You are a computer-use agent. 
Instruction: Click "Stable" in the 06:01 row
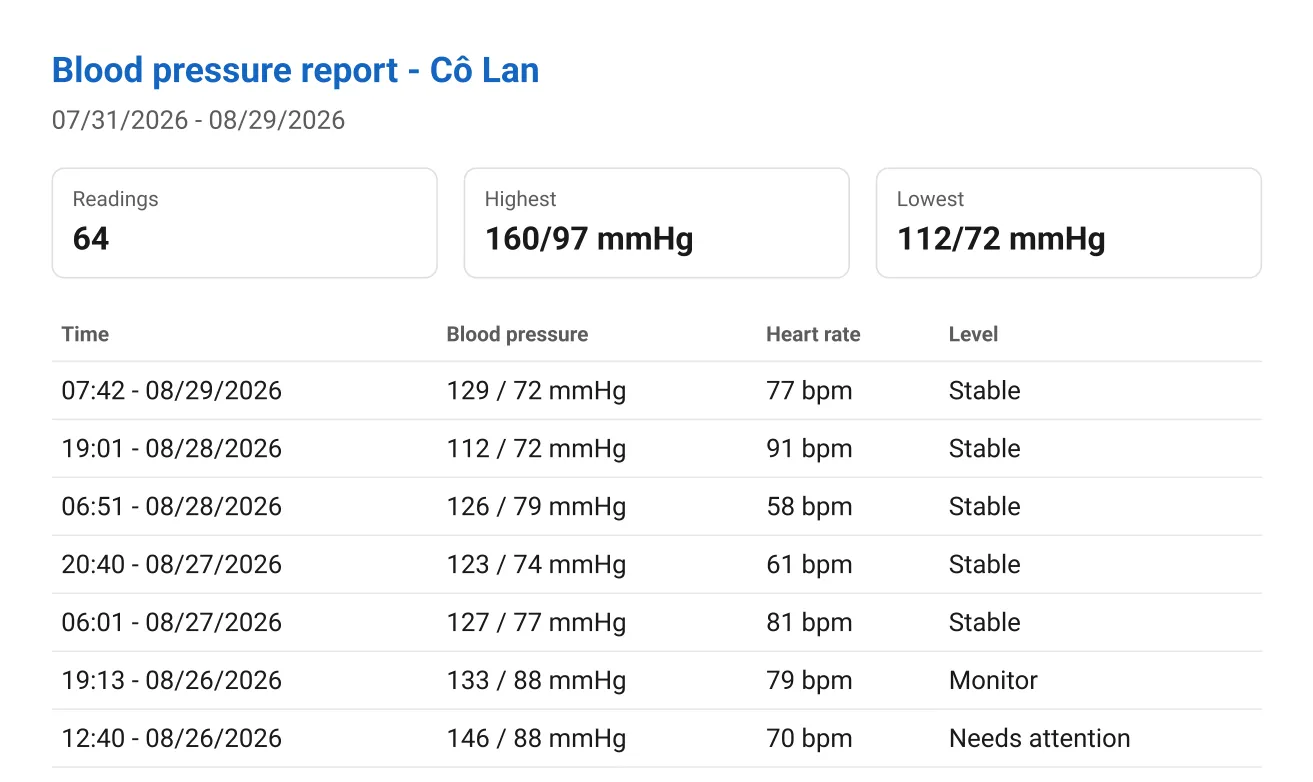984,623
